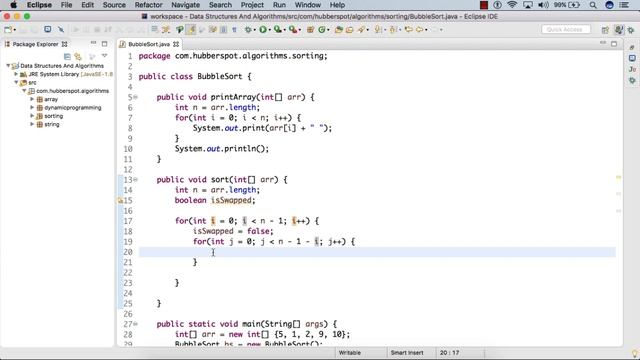Fold the sort method at line 13
Image resolution: width=640 pixels, height=360 pixels.
136,180
